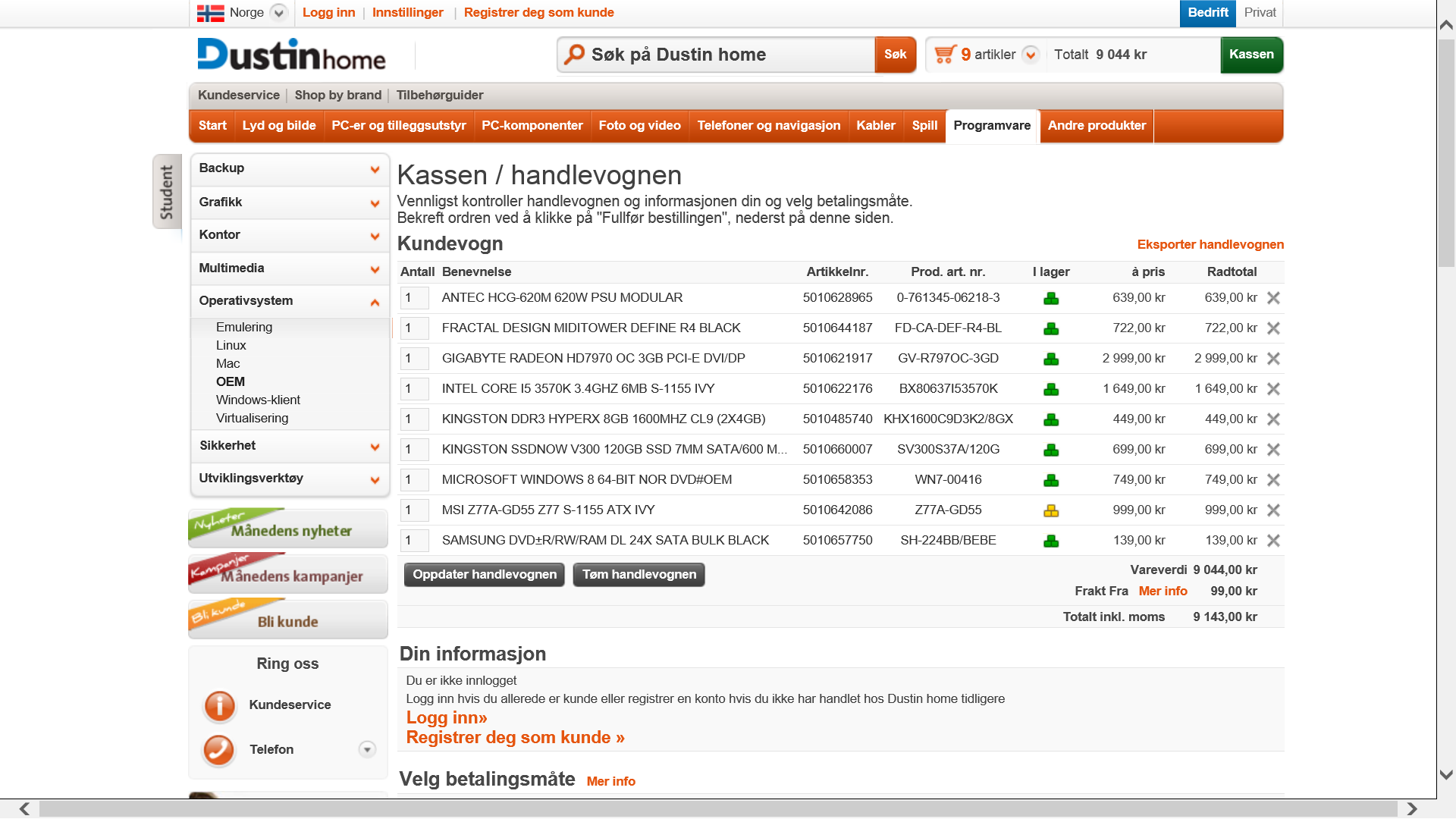Expand the Utviklingsverktøy category

point(375,479)
